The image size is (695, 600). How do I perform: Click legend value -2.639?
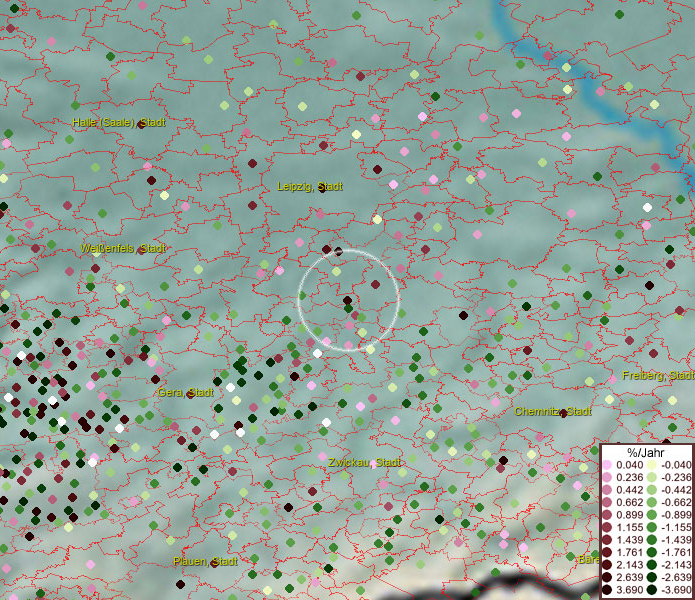676,577
